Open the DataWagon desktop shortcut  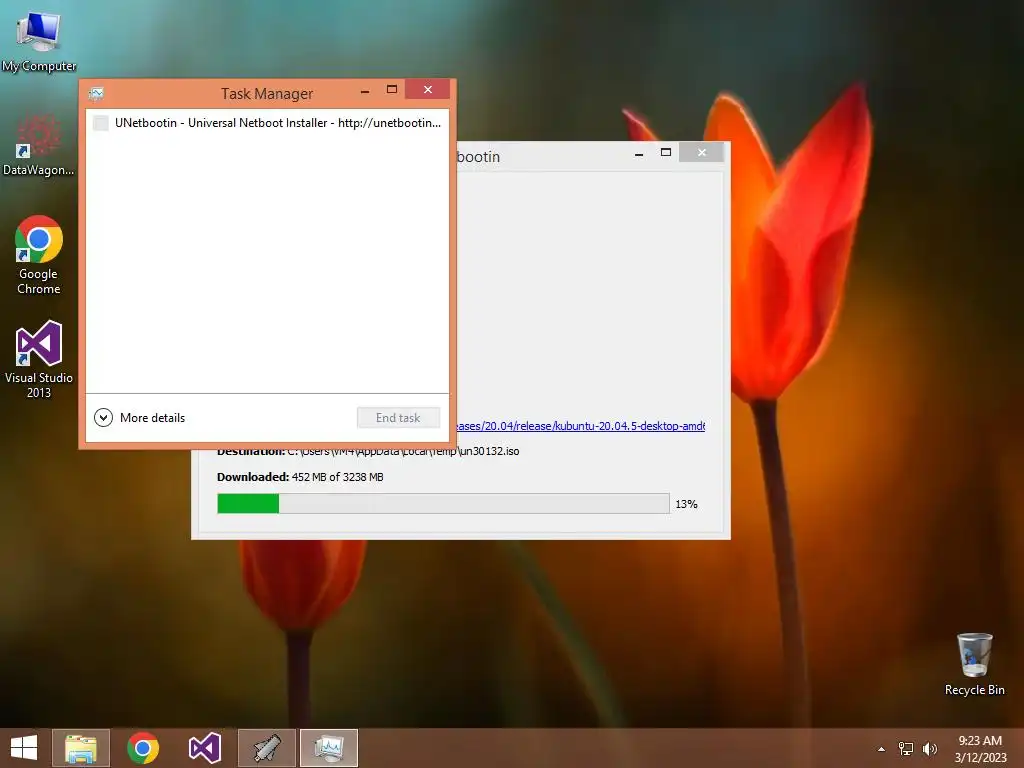point(39,145)
